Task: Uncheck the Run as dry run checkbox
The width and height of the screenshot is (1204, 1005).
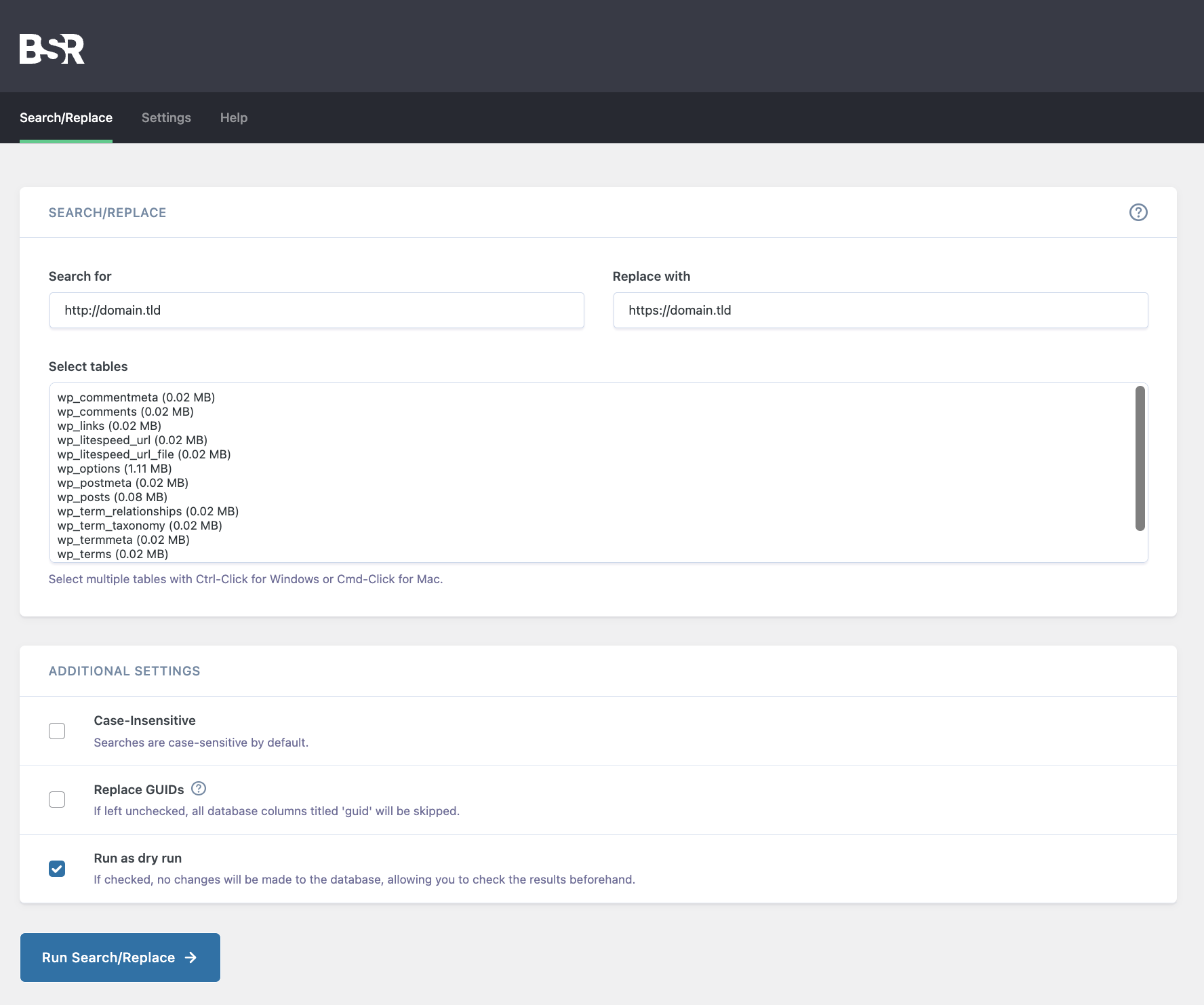Action: pyautogui.click(x=57, y=868)
